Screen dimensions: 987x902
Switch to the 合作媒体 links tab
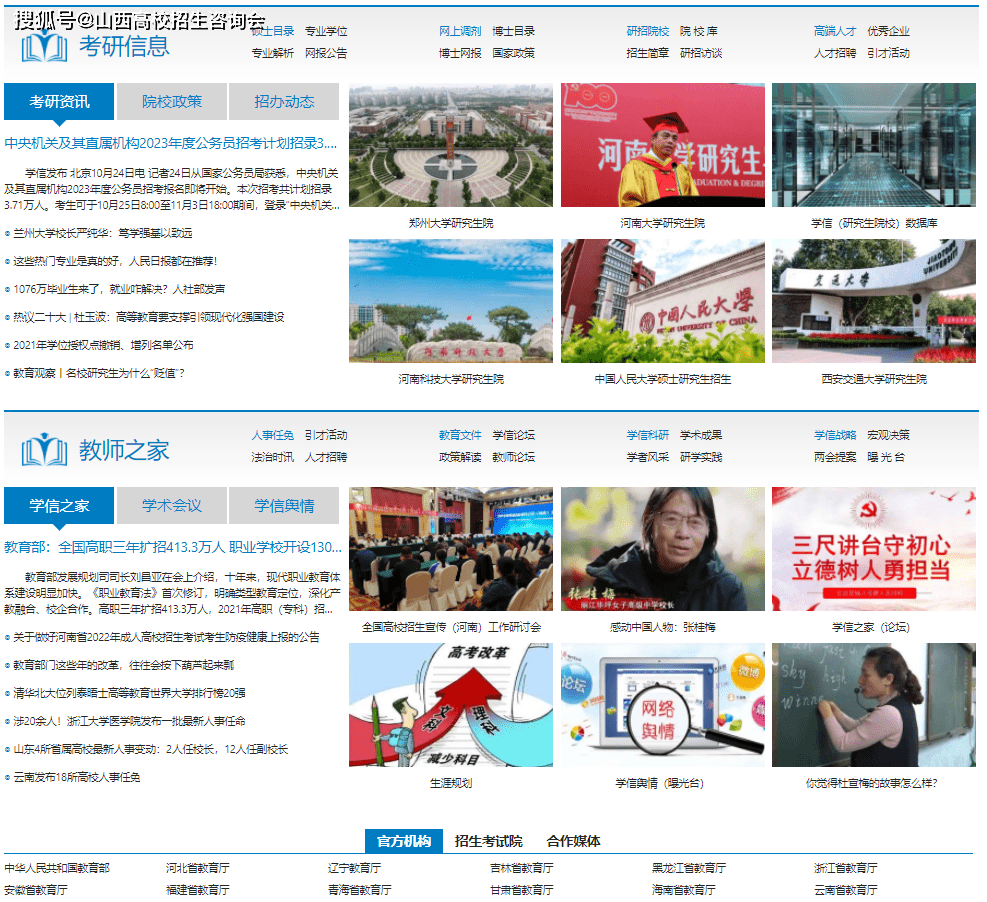tap(573, 841)
